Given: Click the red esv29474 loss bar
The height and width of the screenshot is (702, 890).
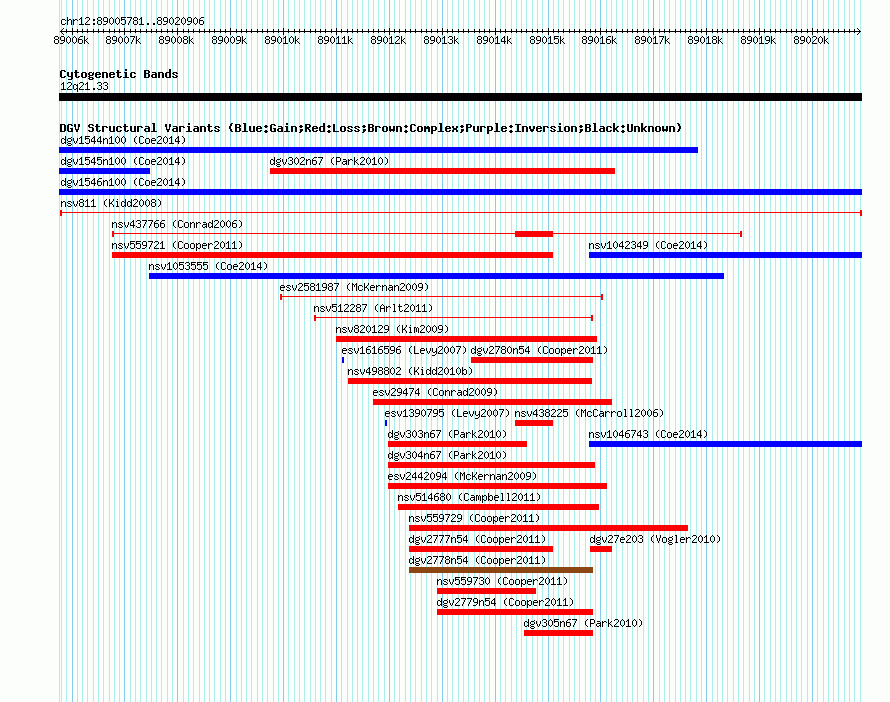Looking at the screenshot, I should 493,402.
